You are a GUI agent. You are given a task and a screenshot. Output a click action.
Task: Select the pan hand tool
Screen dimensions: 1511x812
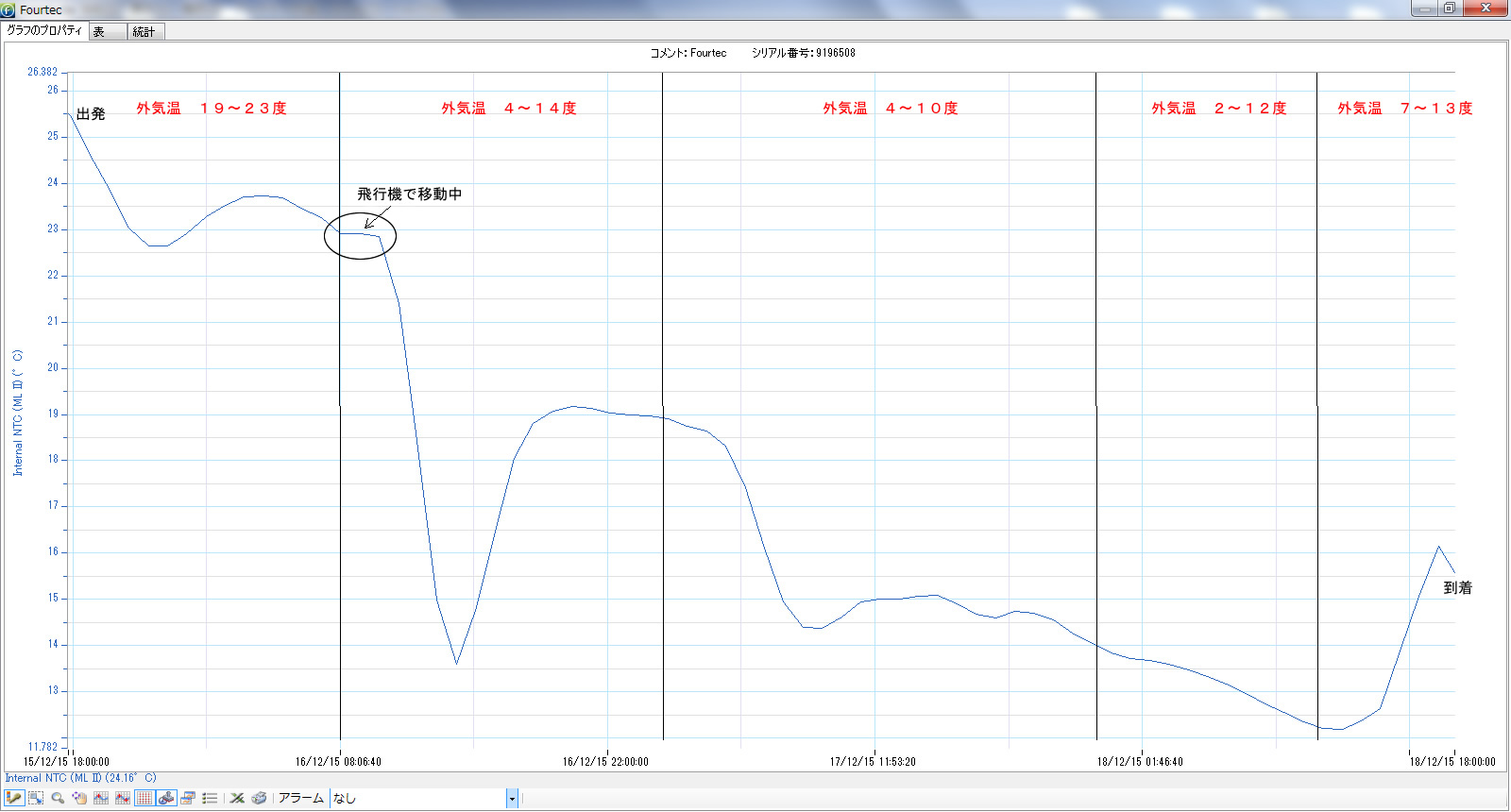pos(79,798)
